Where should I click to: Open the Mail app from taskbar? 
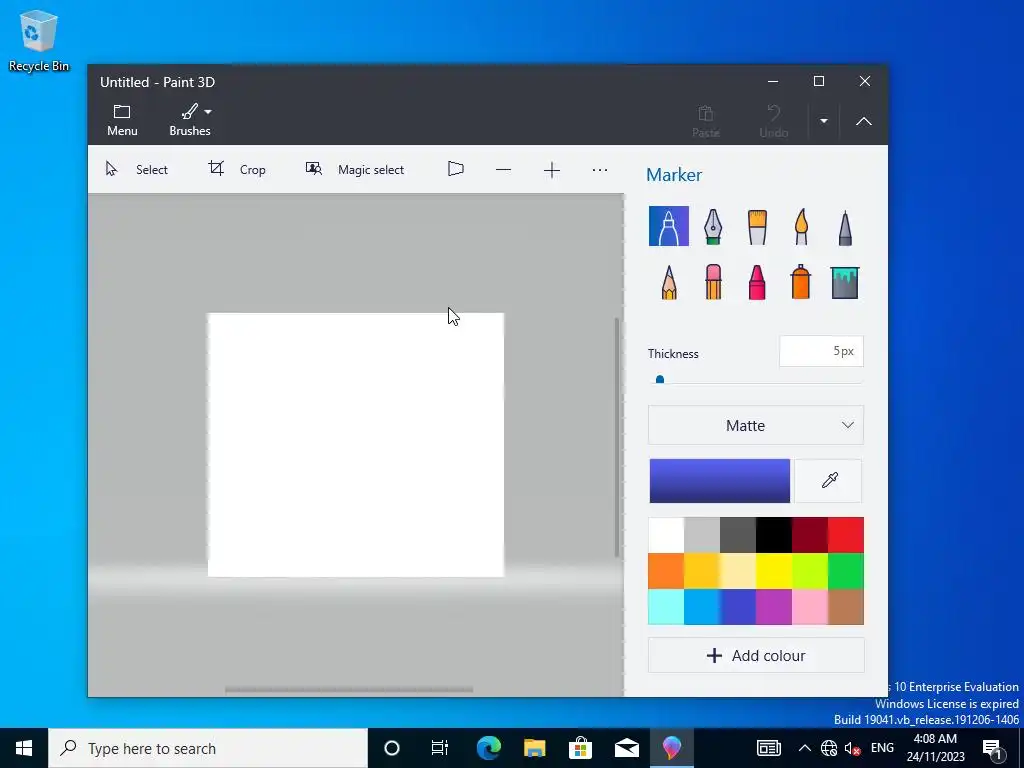[626, 748]
